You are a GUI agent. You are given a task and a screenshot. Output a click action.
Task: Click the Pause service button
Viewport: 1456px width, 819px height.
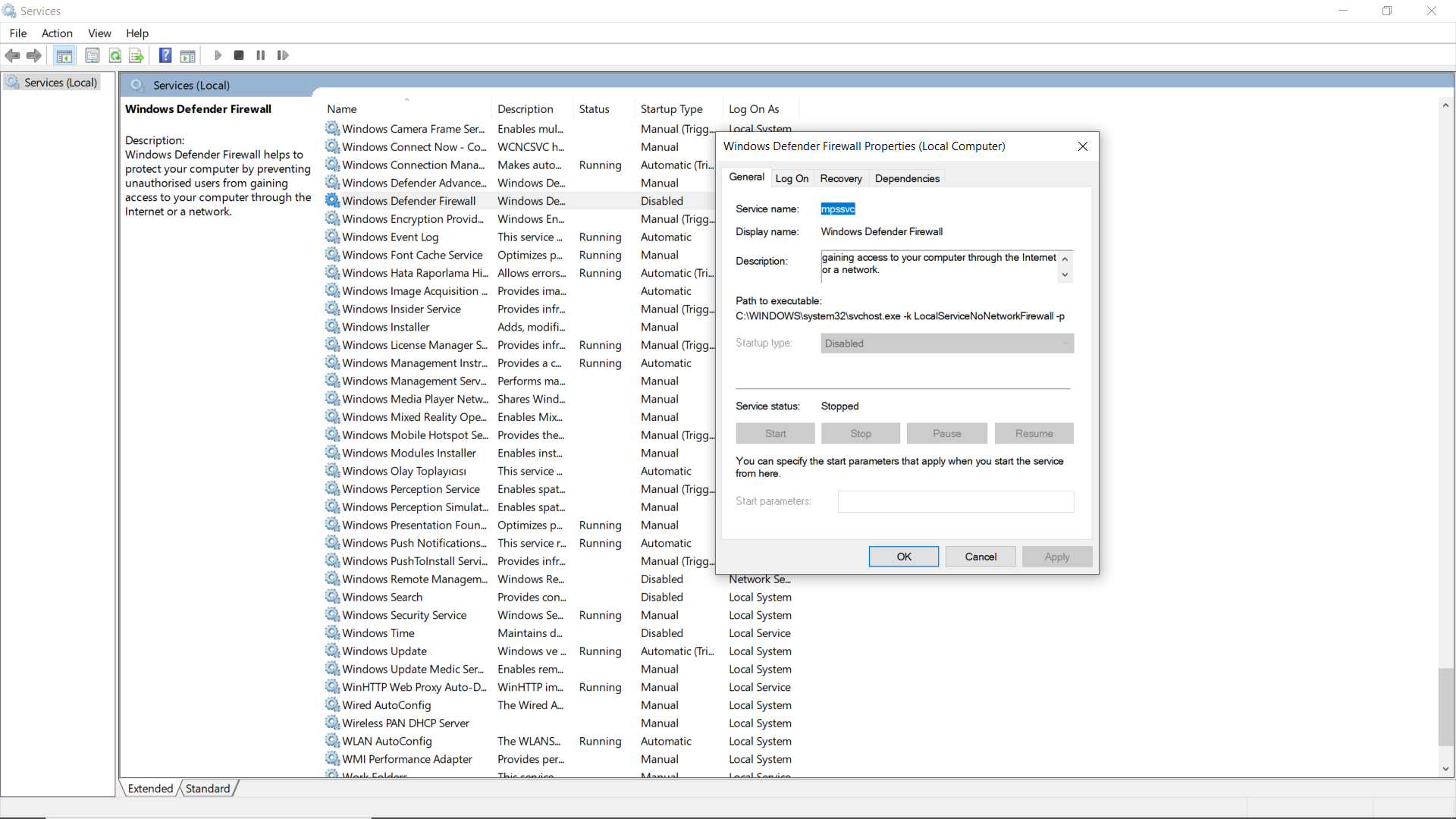[x=947, y=434]
